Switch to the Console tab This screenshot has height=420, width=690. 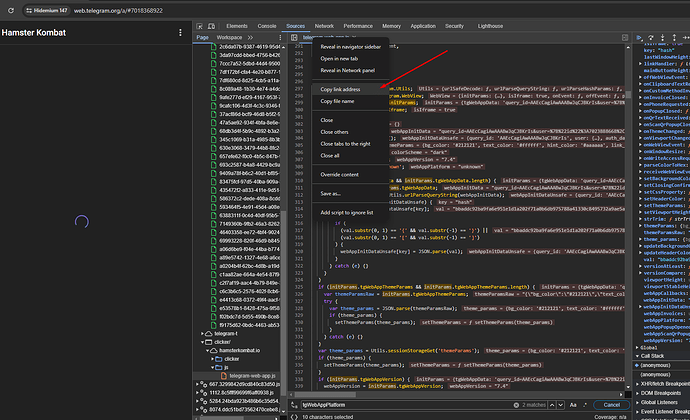(267, 26)
